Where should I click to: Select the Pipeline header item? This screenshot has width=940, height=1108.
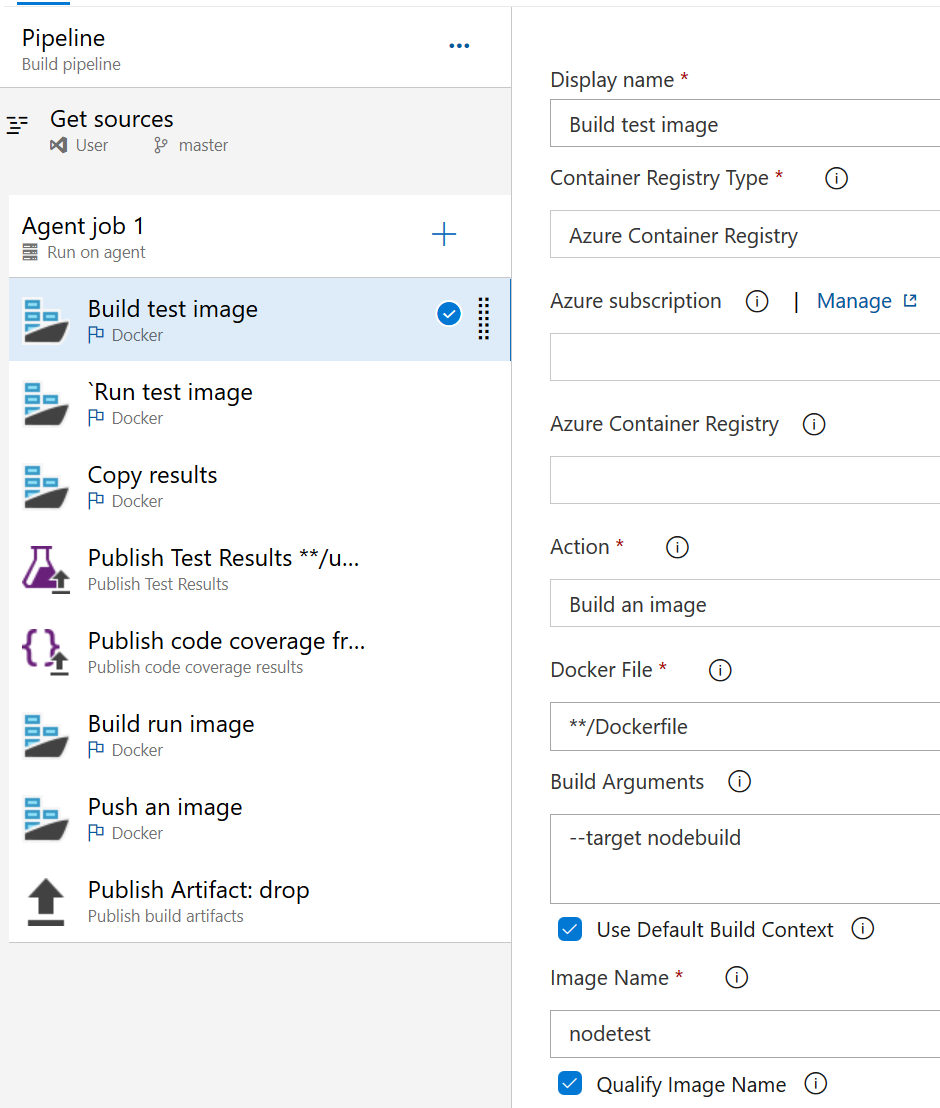tap(256, 48)
